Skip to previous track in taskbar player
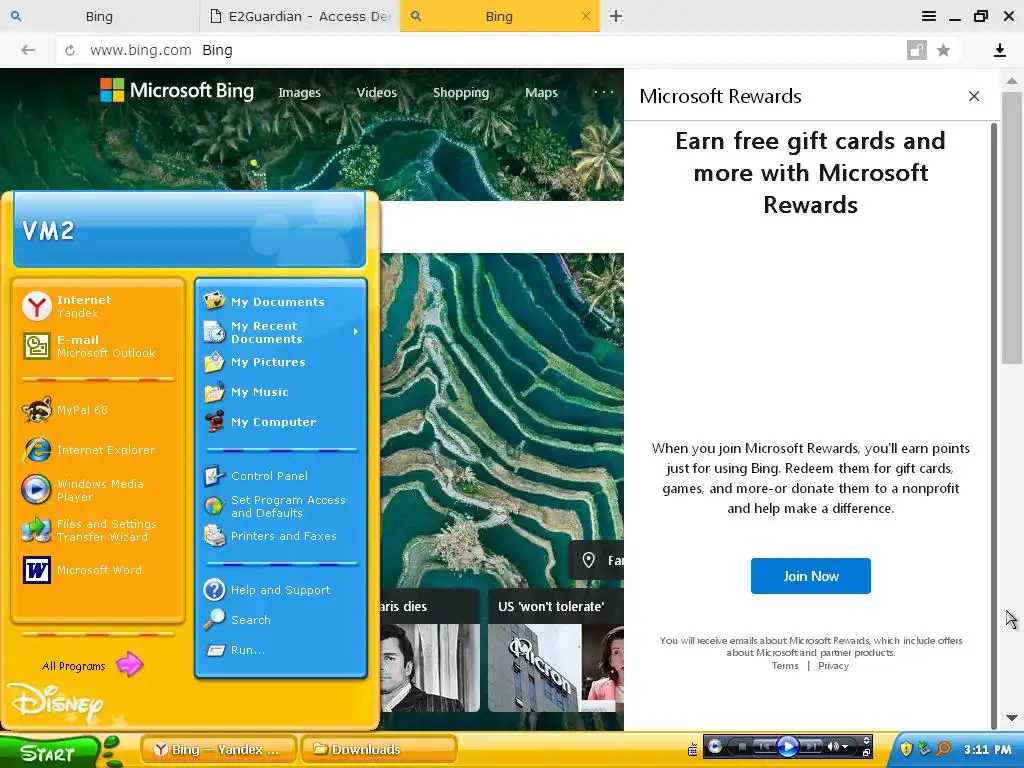 pos(764,746)
